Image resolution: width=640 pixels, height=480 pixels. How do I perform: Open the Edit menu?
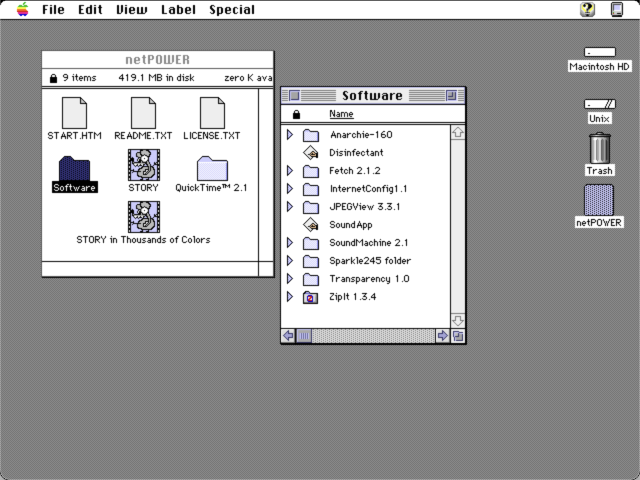click(x=90, y=9)
